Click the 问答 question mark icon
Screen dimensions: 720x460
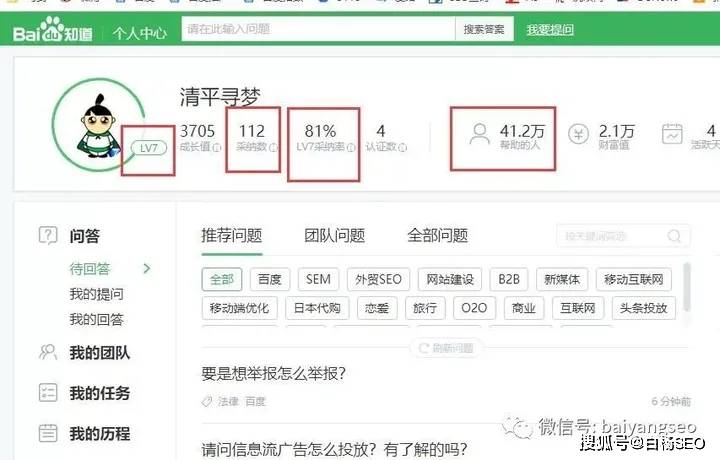(x=48, y=236)
